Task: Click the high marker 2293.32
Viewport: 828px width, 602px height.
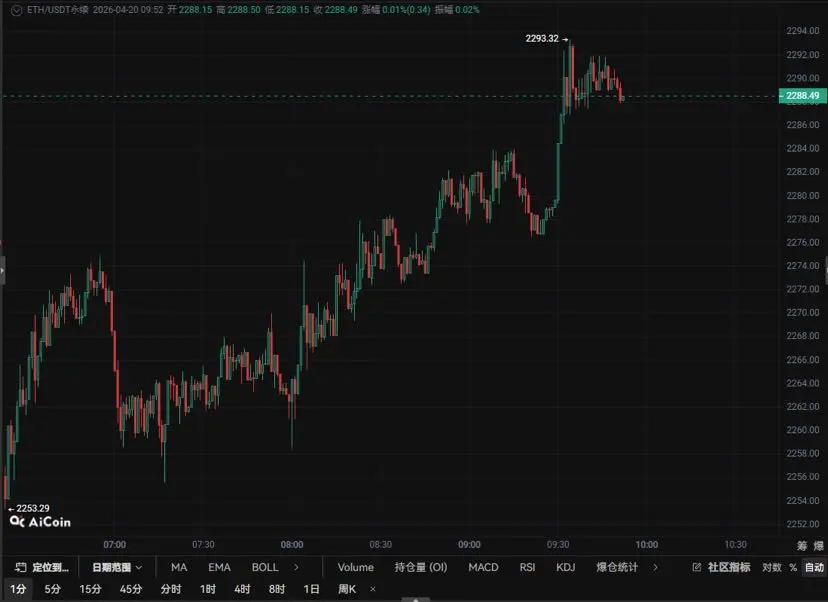Action: 542,39
